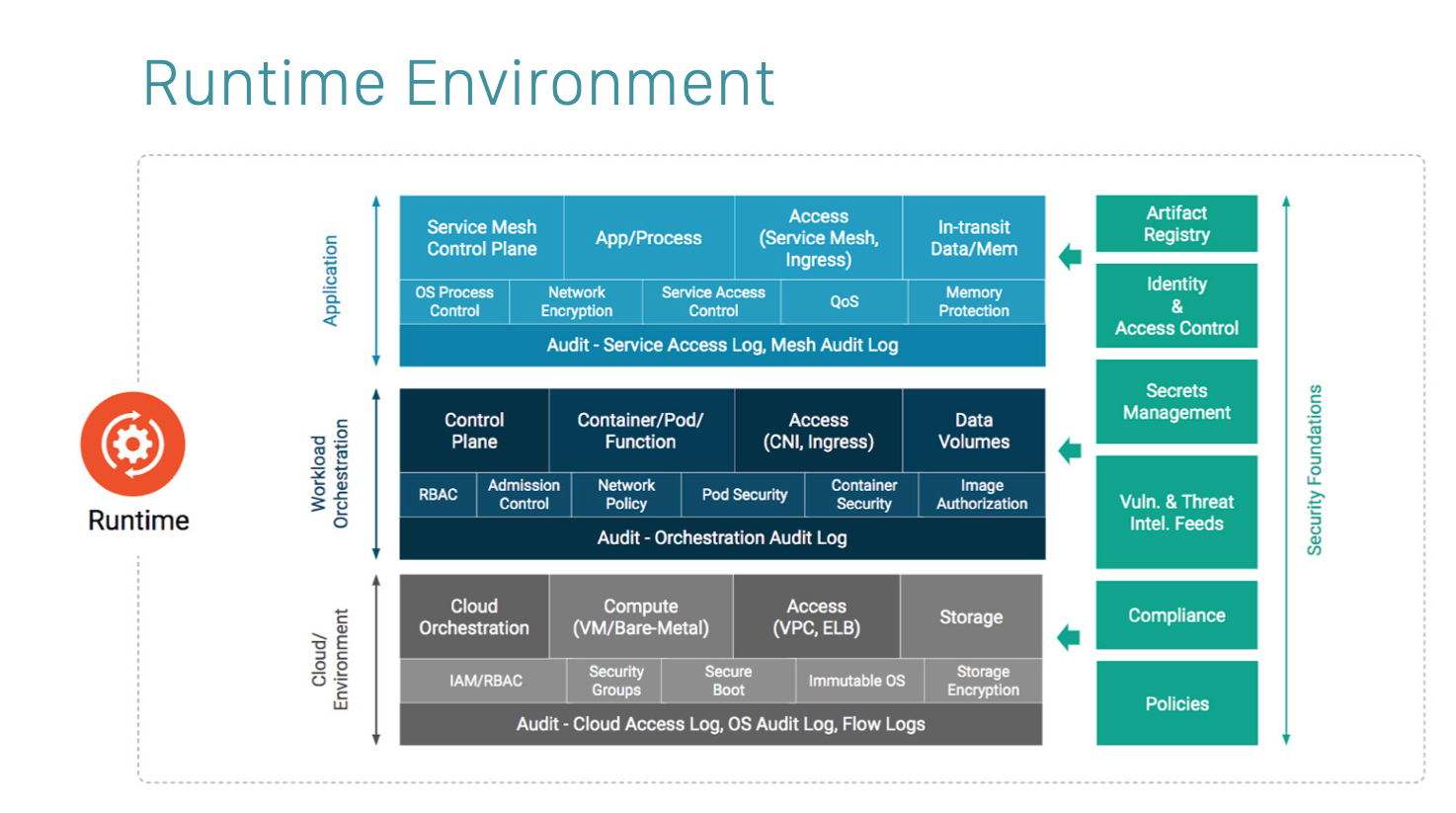Click the Image Authorization cell
Image resolution: width=1456 pixels, height=813 pixels.
click(981, 494)
